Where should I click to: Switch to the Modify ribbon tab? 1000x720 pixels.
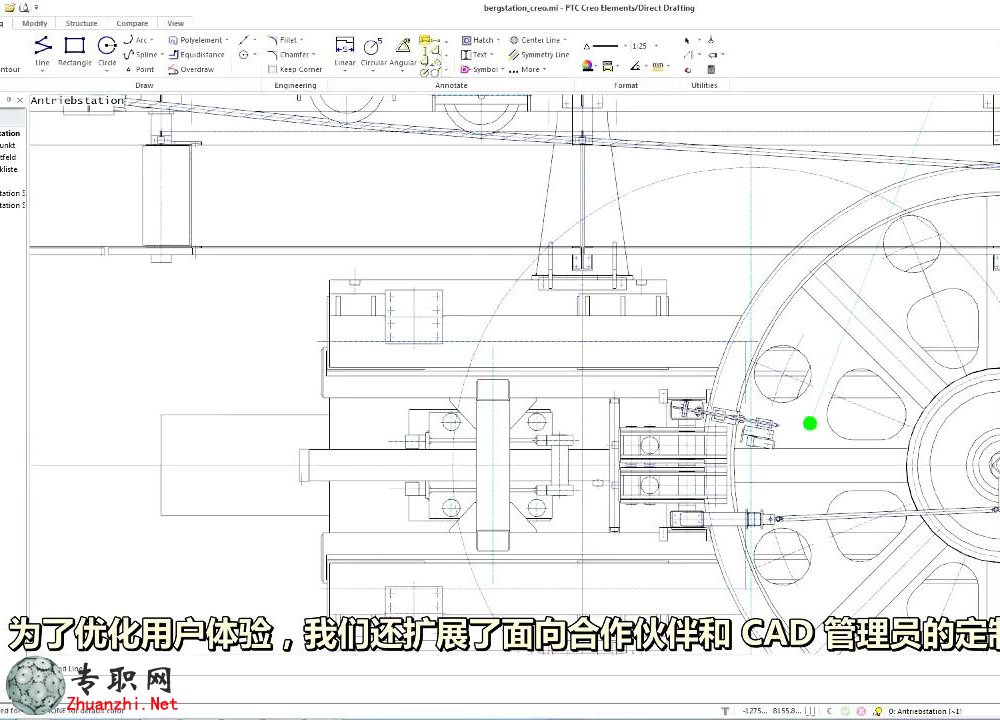point(34,23)
